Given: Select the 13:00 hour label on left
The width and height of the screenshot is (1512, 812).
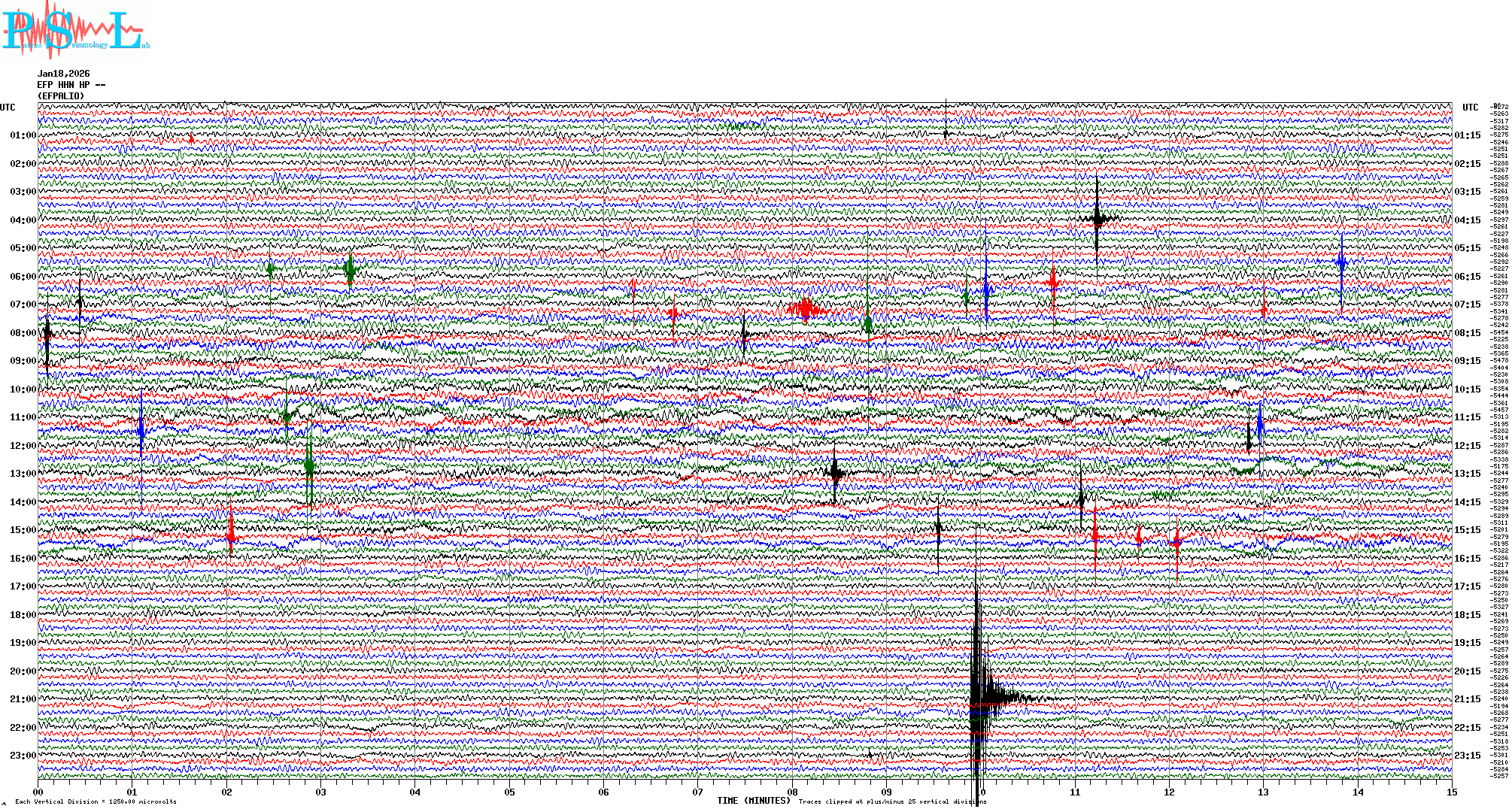Looking at the screenshot, I should [23, 474].
